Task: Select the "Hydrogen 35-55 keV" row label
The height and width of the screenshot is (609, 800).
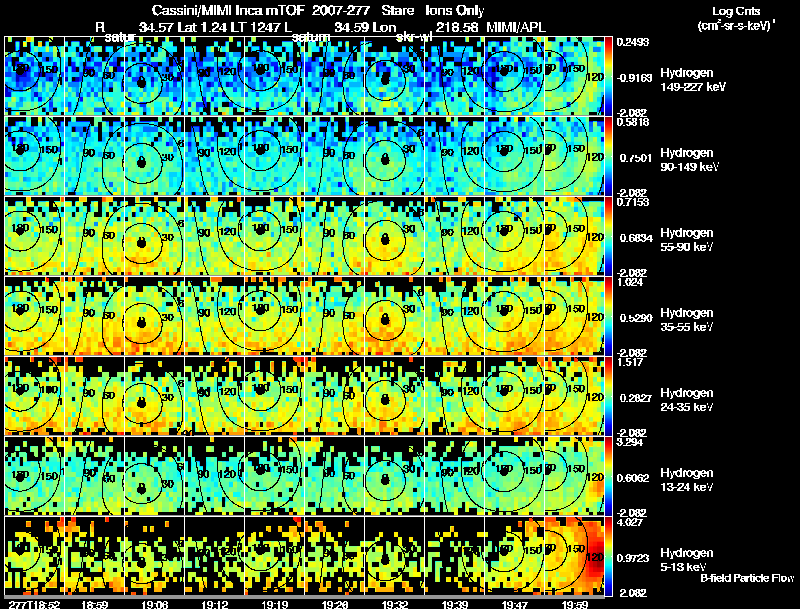Action: pyautogui.click(x=686, y=320)
